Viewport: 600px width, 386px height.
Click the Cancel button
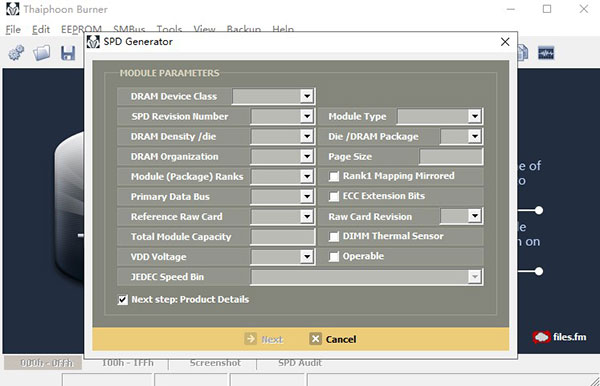tap(333, 339)
